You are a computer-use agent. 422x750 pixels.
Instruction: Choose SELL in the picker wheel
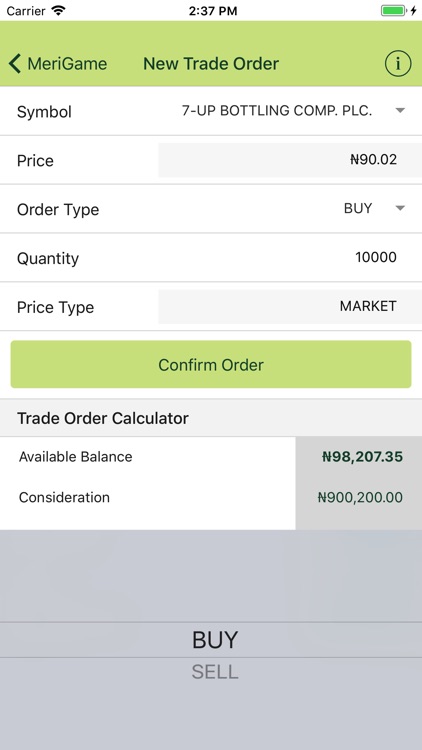click(215, 672)
